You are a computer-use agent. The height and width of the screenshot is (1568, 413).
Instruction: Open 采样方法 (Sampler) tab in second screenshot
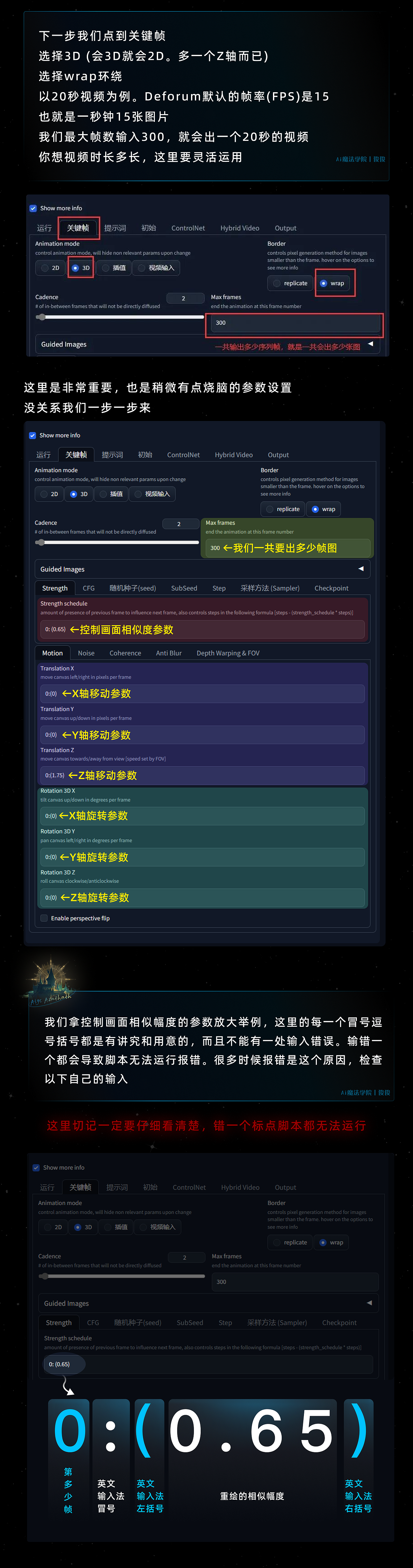(x=270, y=588)
